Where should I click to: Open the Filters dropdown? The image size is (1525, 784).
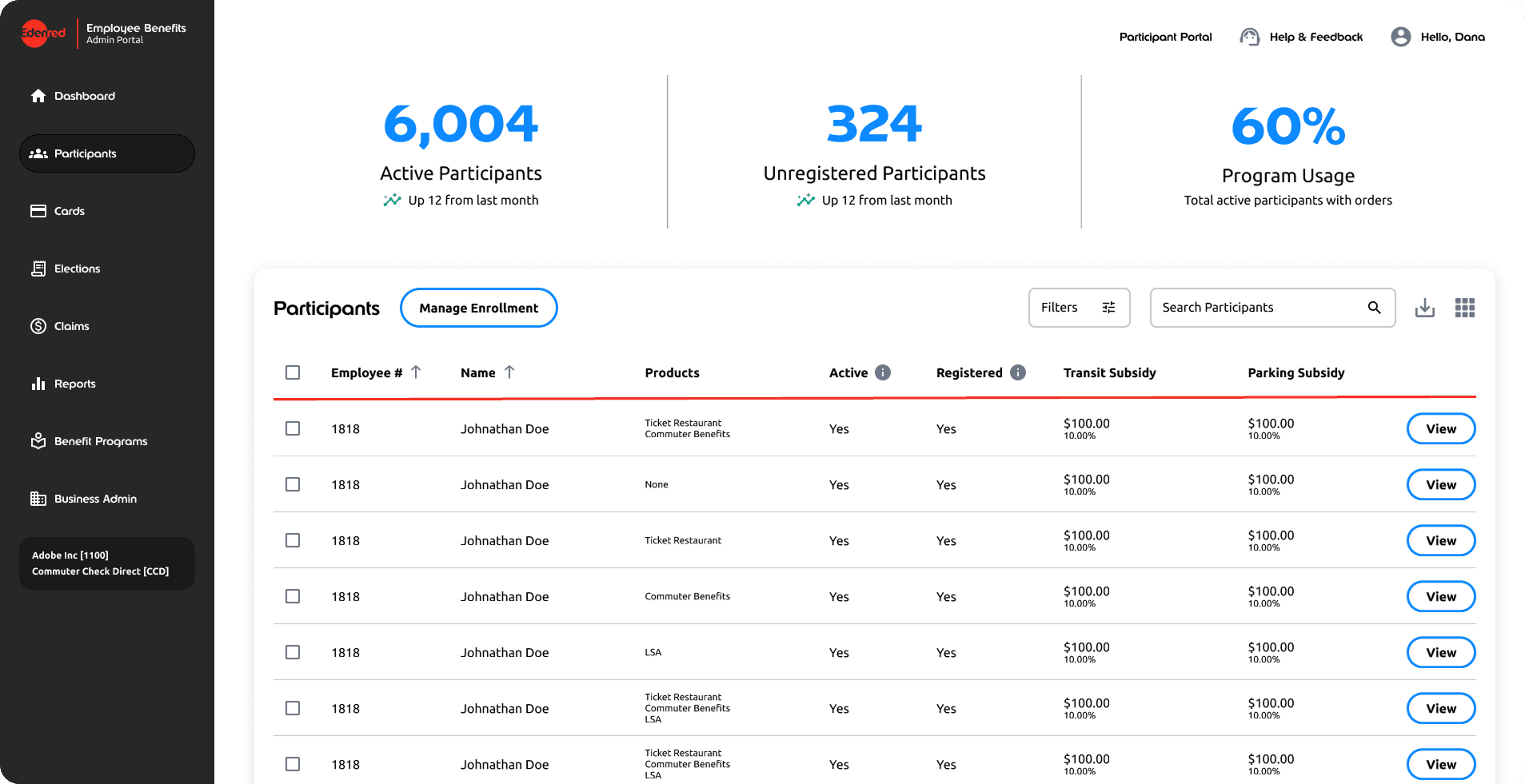[1079, 308]
